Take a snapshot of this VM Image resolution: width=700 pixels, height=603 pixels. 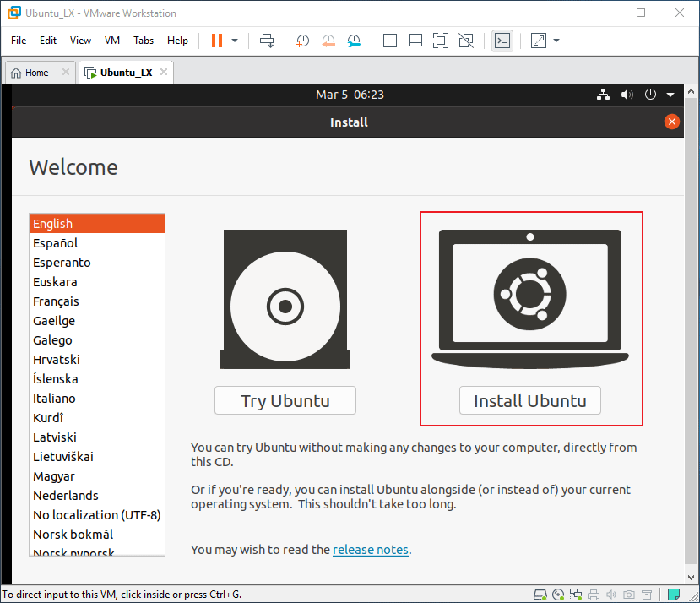302,41
